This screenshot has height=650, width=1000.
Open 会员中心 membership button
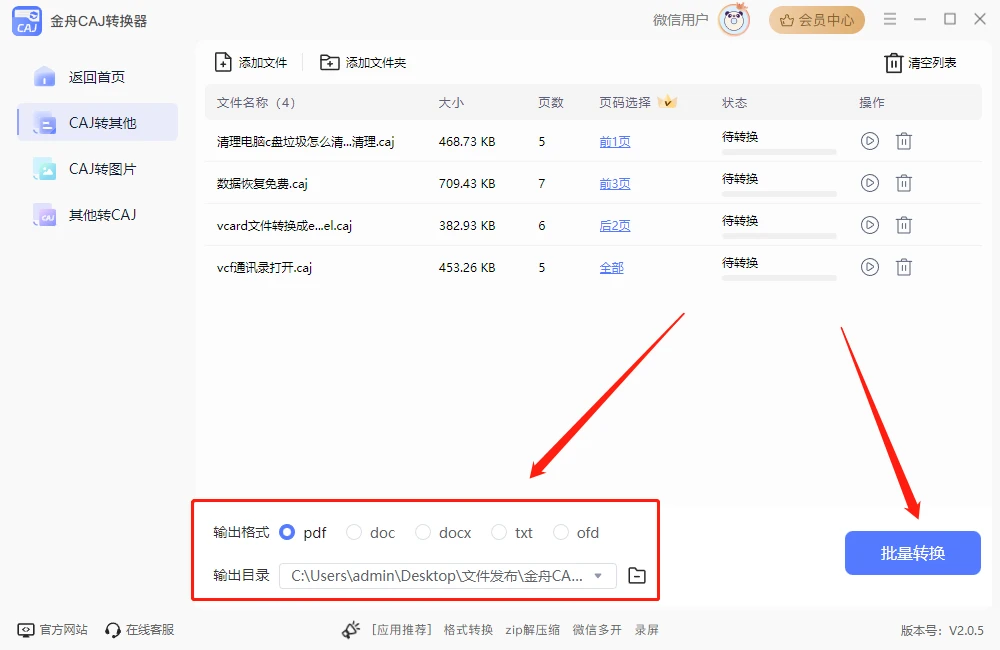pyautogui.click(x=817, y=20)
